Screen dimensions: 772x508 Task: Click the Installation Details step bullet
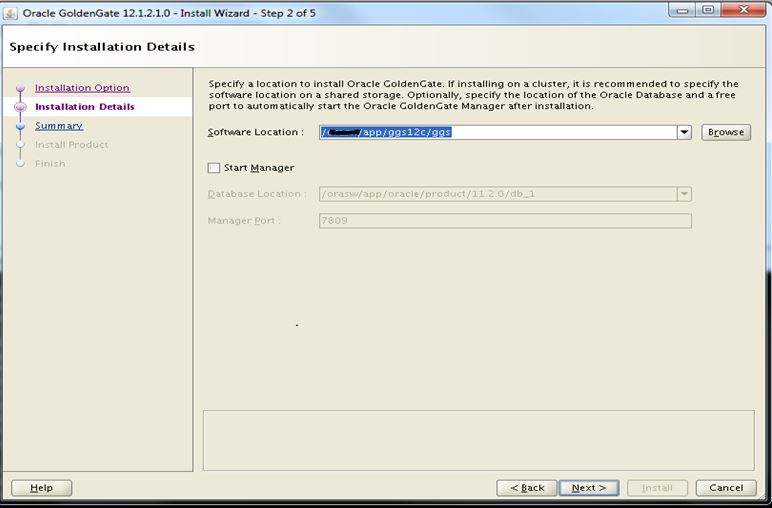click(x=21, y=107)
